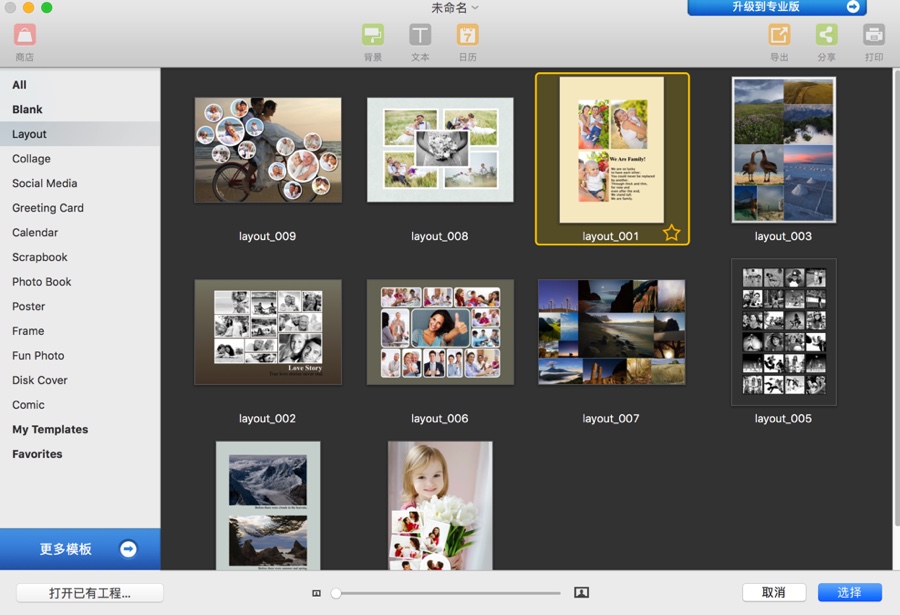Click the 选择 choose button

[849, 593]
